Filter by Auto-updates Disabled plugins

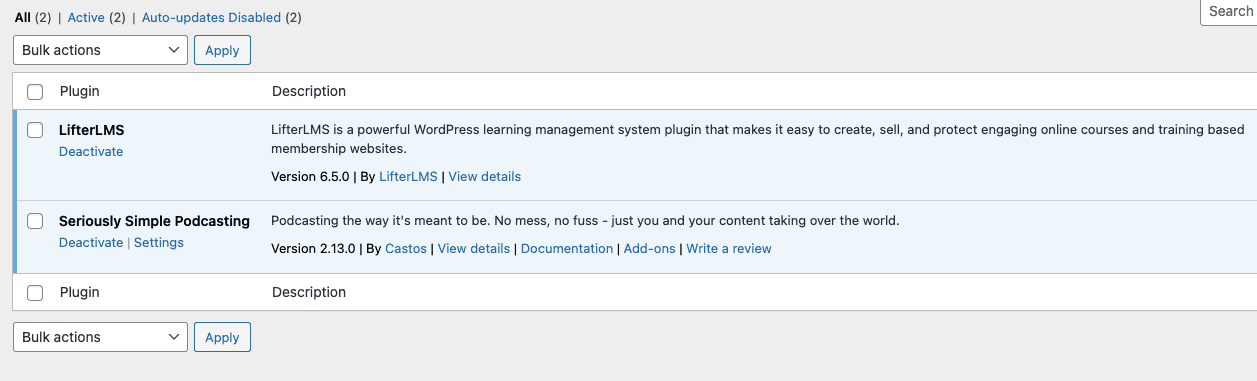[x=211, y=17]
